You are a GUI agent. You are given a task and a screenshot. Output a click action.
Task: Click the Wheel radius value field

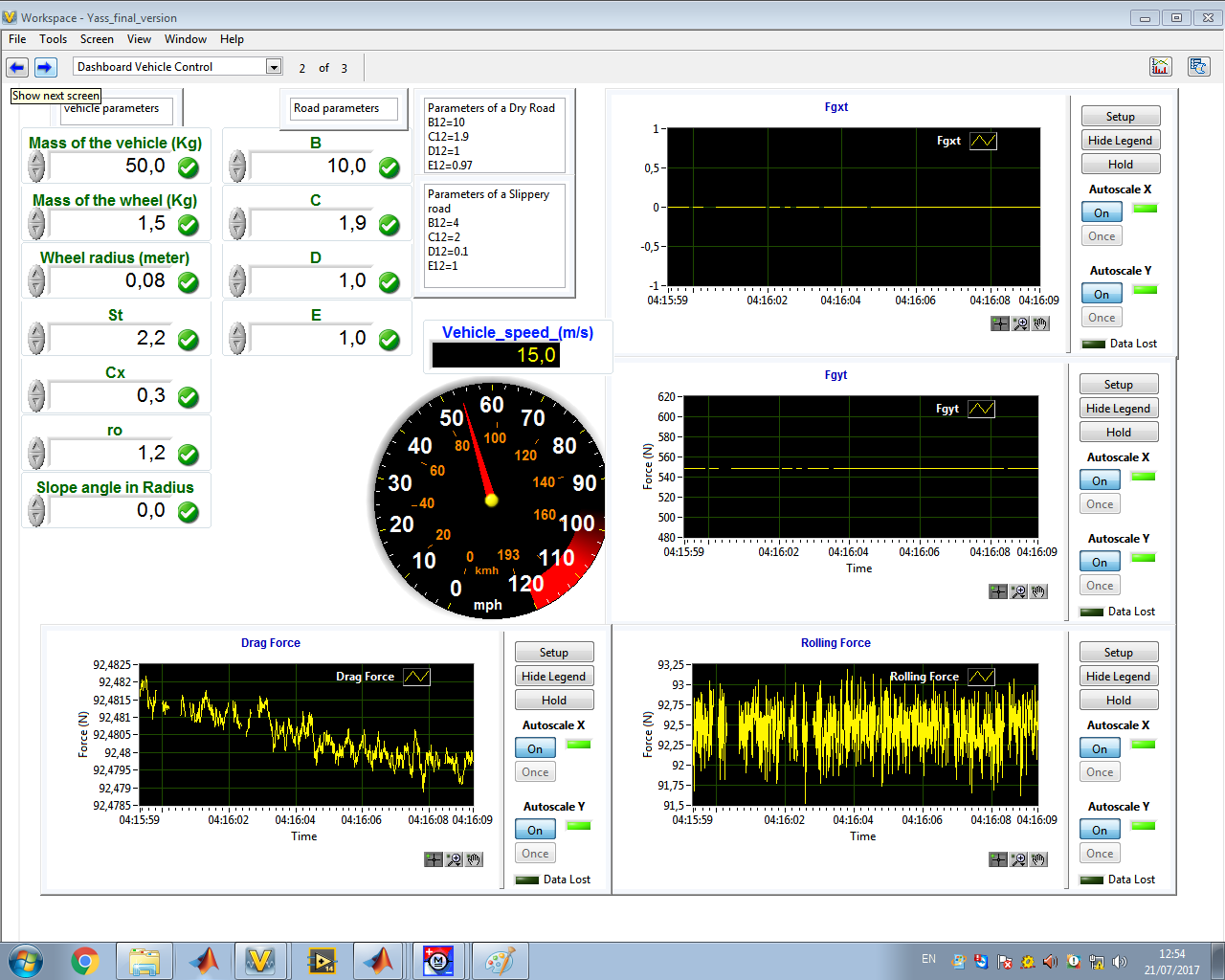point(110,281)
